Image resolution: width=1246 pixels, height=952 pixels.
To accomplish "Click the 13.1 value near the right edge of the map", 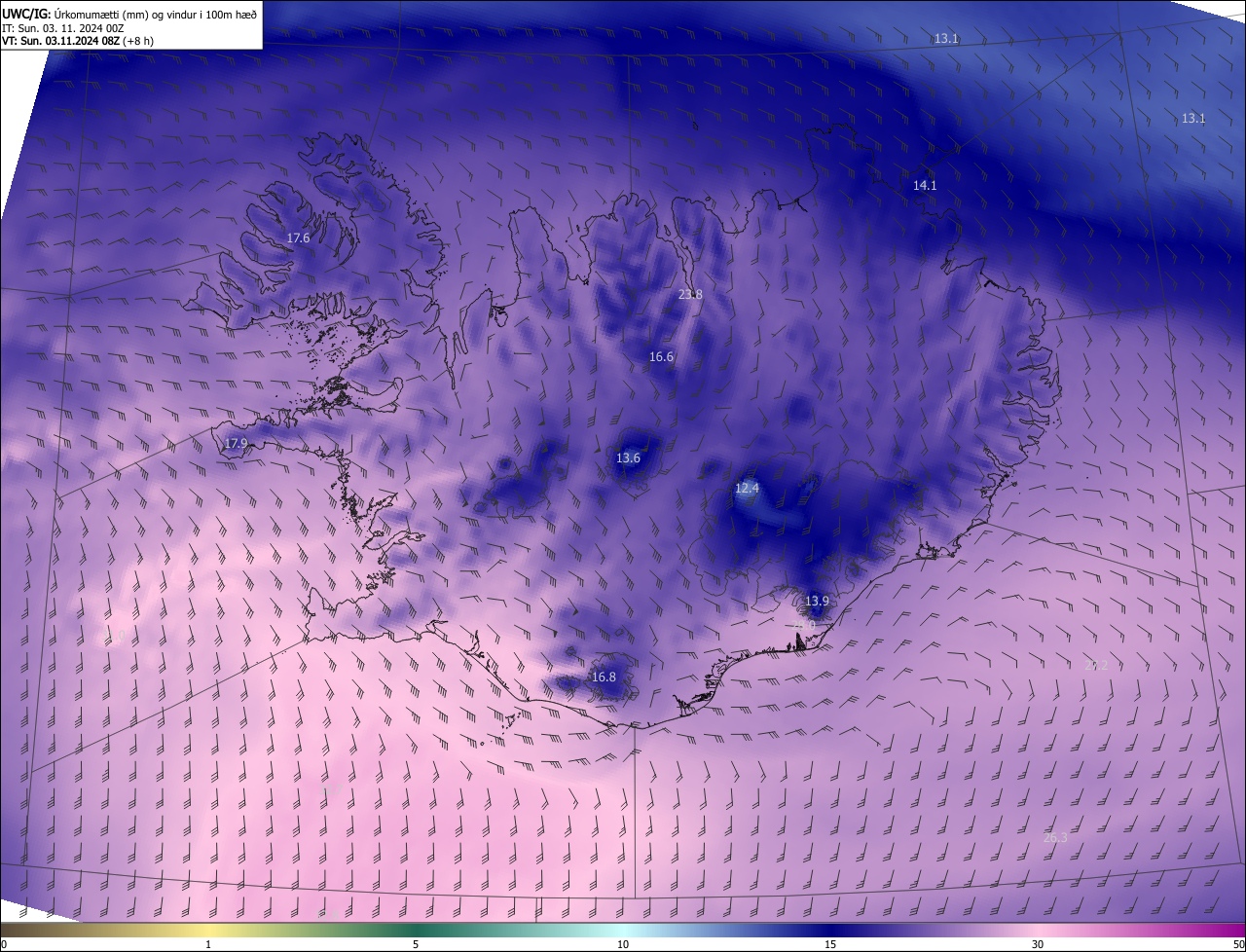I will (x=1193, y=119).
